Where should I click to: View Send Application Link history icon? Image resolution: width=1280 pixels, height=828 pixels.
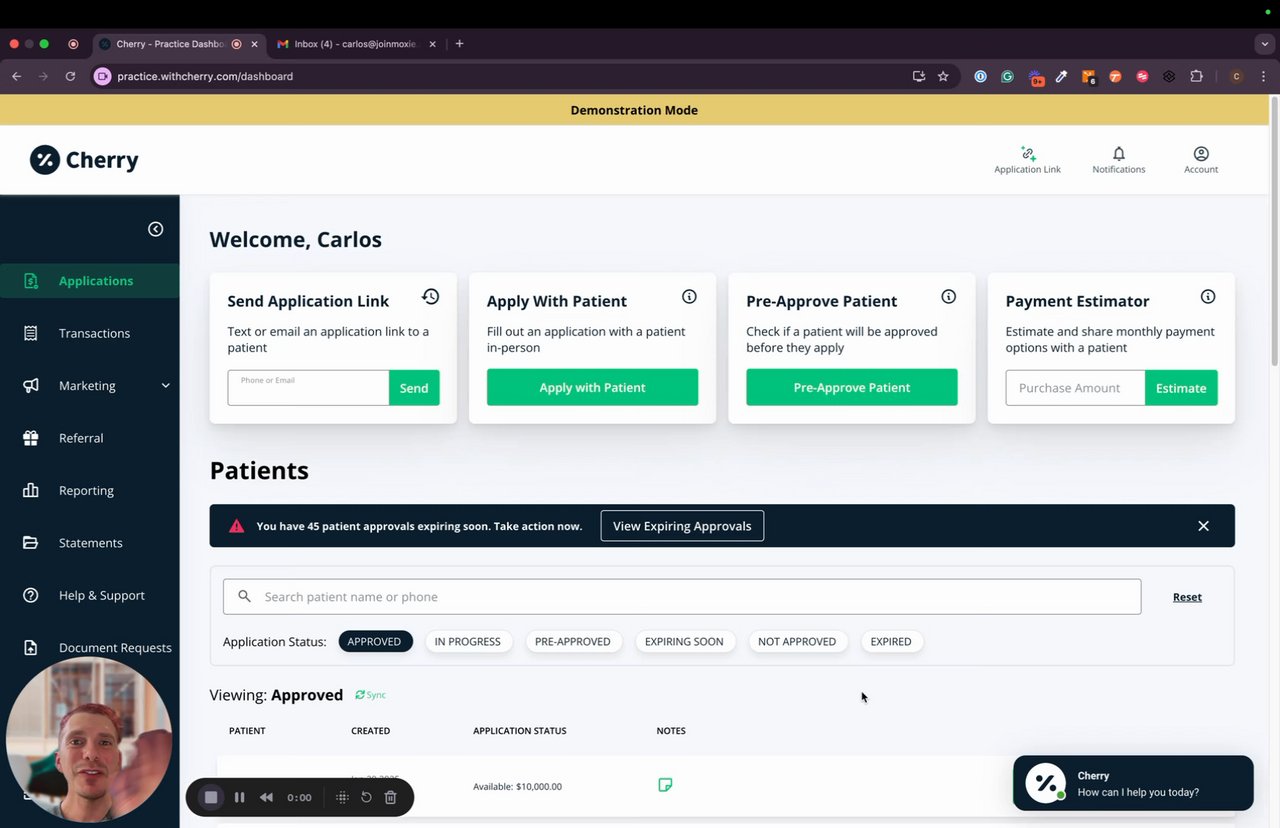(x=430, y=297)
